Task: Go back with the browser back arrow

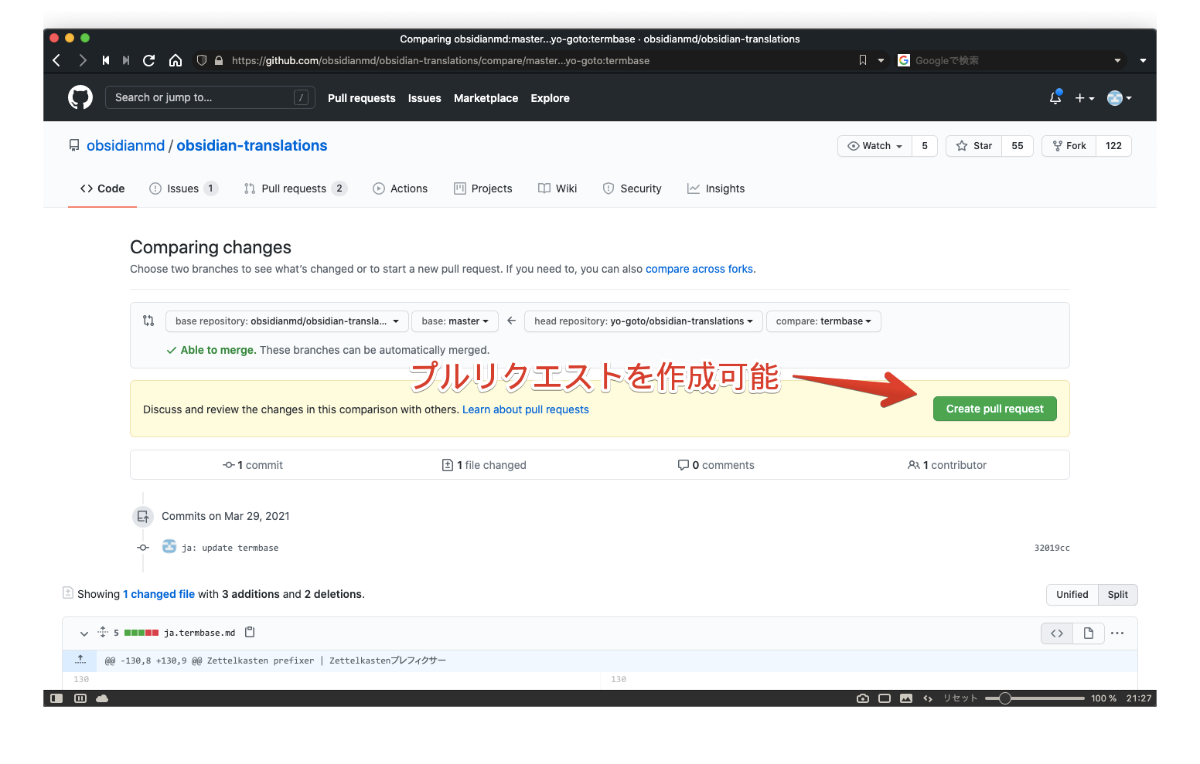Action: pyautogui.click(x=56, y=60)
